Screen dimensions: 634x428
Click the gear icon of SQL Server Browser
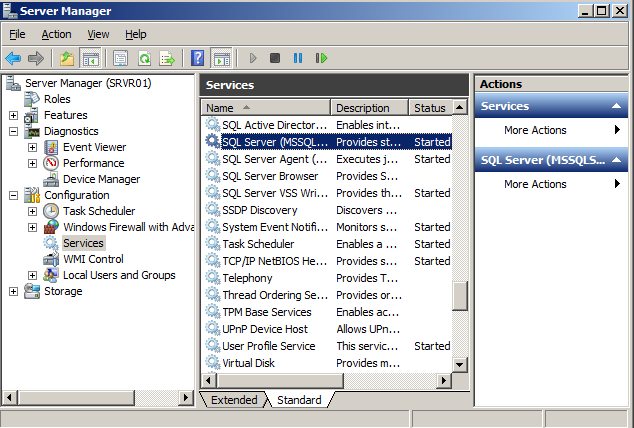[x=212, y=176]
